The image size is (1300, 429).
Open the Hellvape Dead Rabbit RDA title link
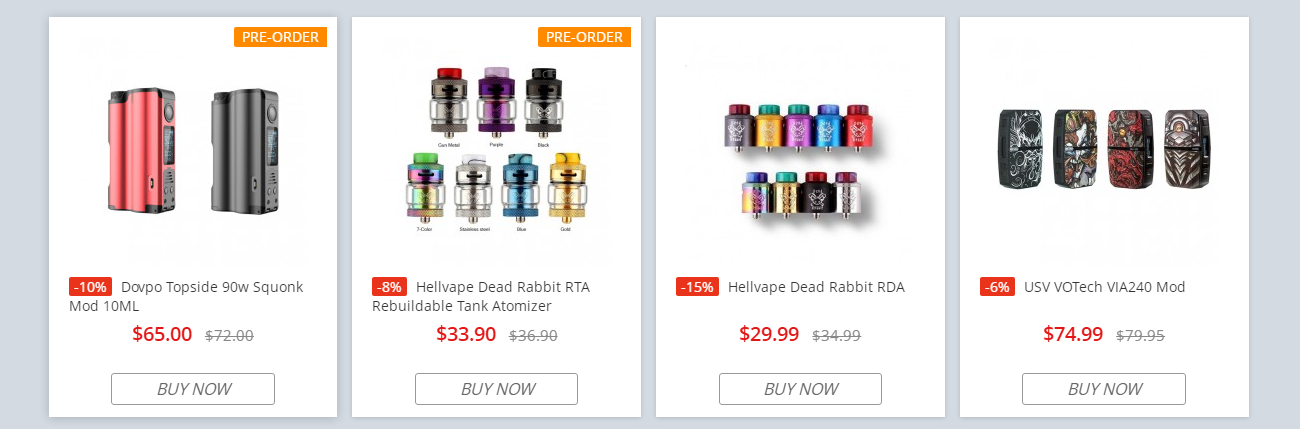[x=816, y=287]
